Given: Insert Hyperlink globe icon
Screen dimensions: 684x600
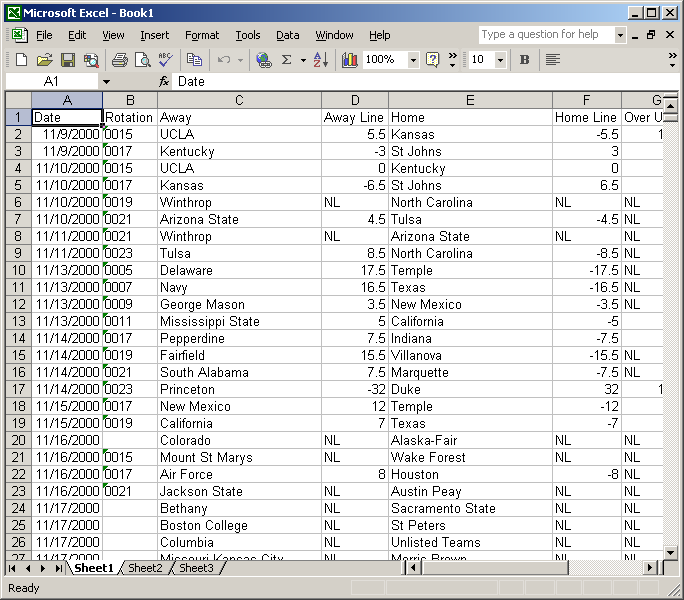Looking at the screenshot, I should (263, 59).
